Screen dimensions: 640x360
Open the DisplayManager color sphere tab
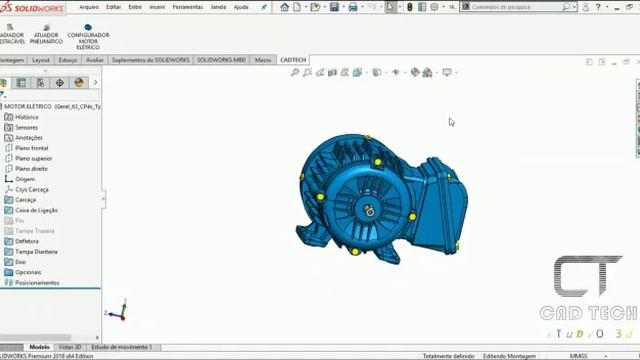click(79, 83)
